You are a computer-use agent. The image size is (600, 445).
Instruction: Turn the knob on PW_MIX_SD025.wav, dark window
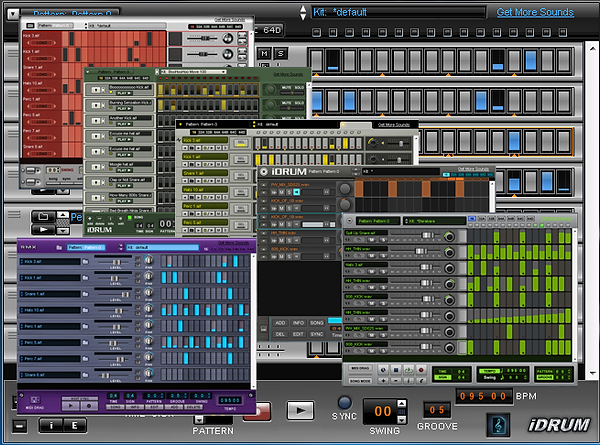coord(344,188)
